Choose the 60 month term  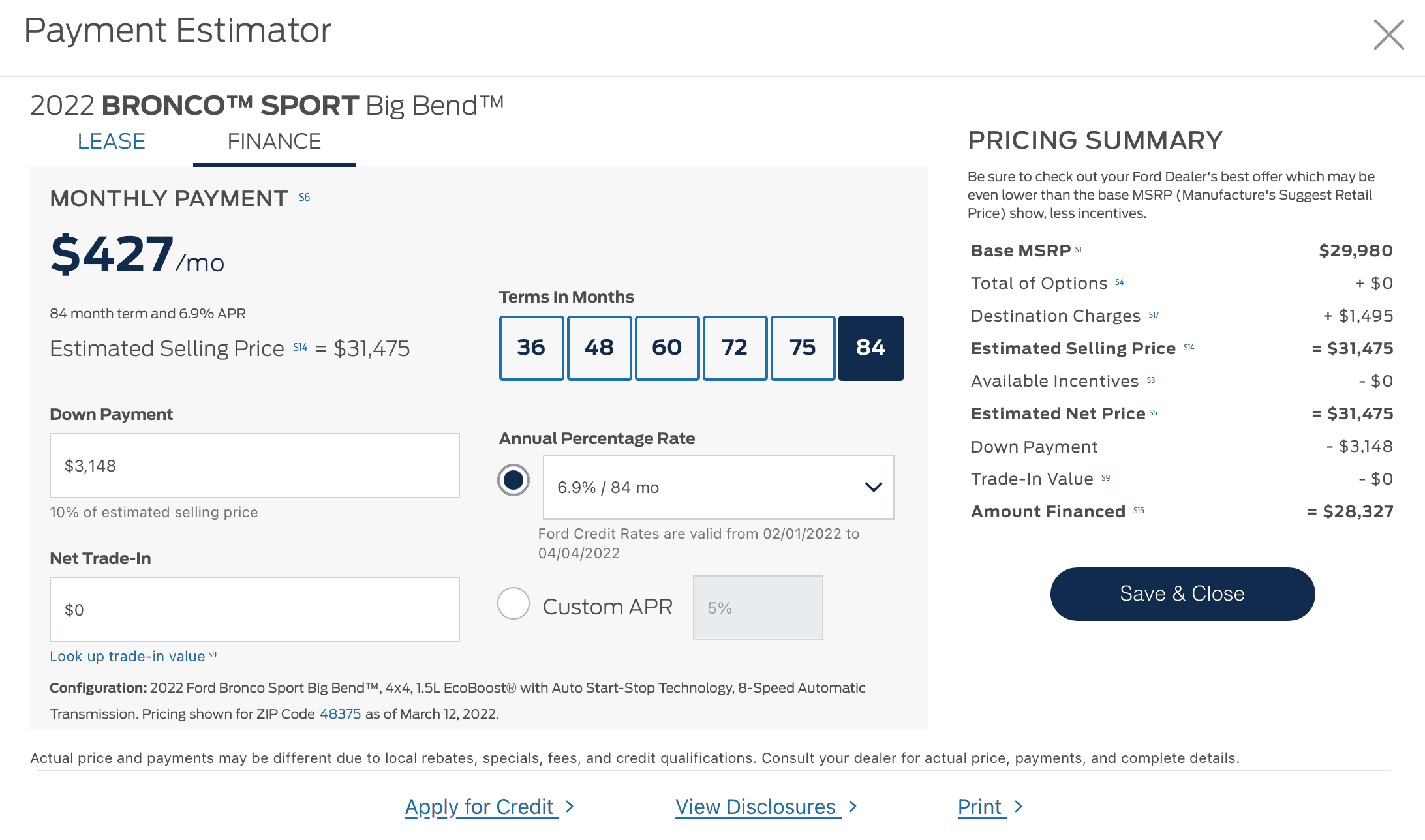point(667,348)
